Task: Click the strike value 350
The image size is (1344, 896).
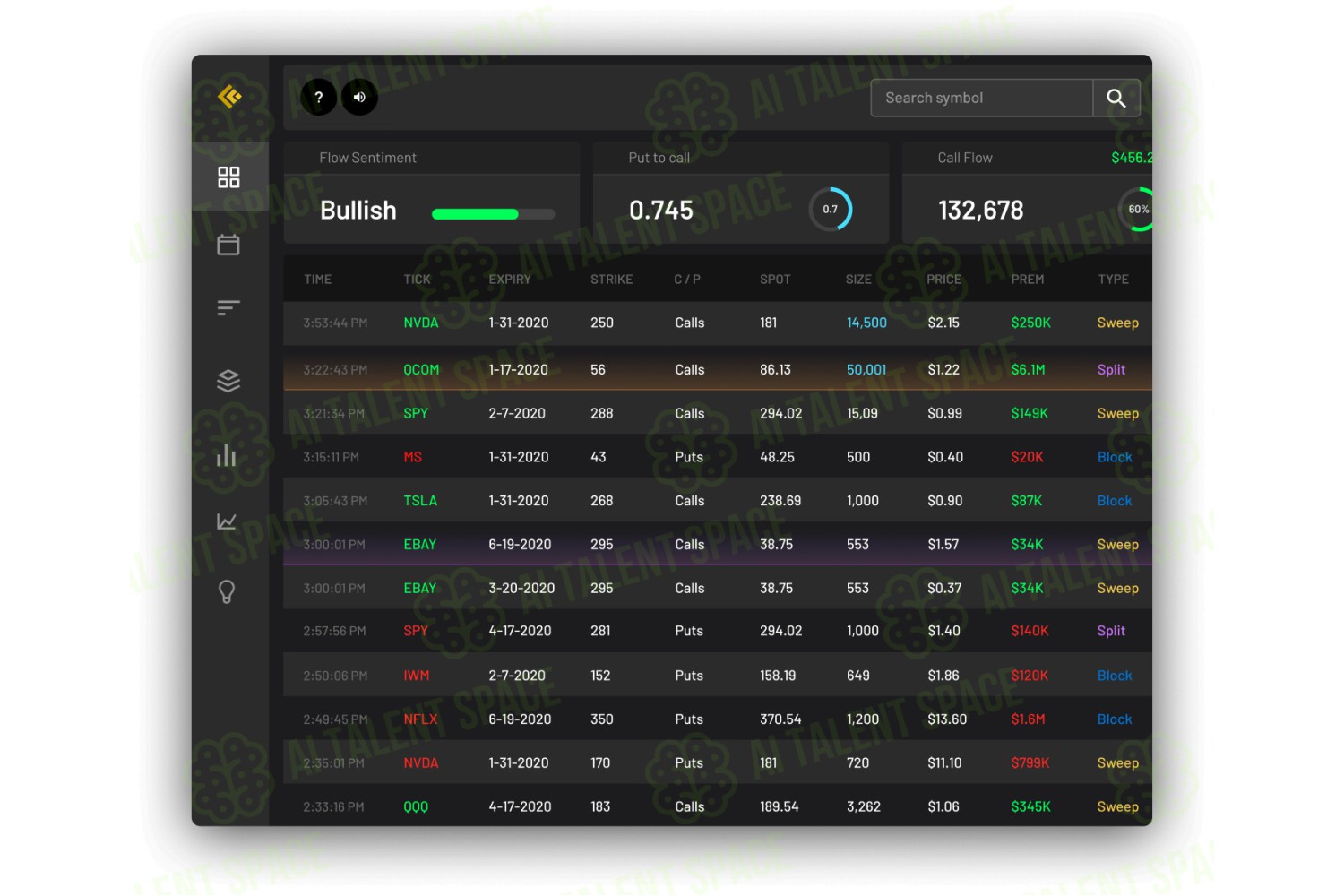Action: pyautogui.click(x=602, y=719)
